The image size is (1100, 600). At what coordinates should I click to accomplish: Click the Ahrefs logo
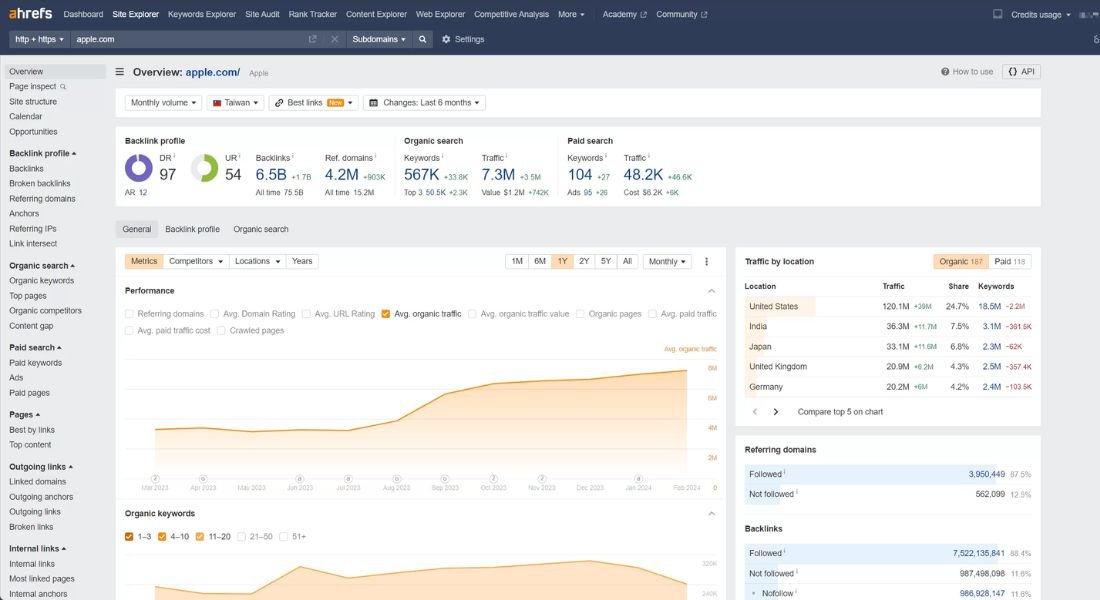point(28,13)
